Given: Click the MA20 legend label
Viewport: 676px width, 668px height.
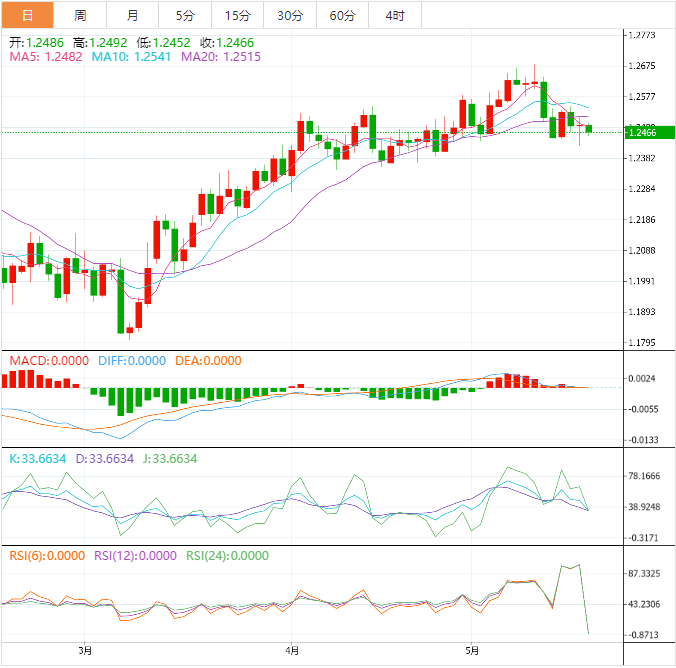Looking at the screenshot, I should click(x=220, y=57).
